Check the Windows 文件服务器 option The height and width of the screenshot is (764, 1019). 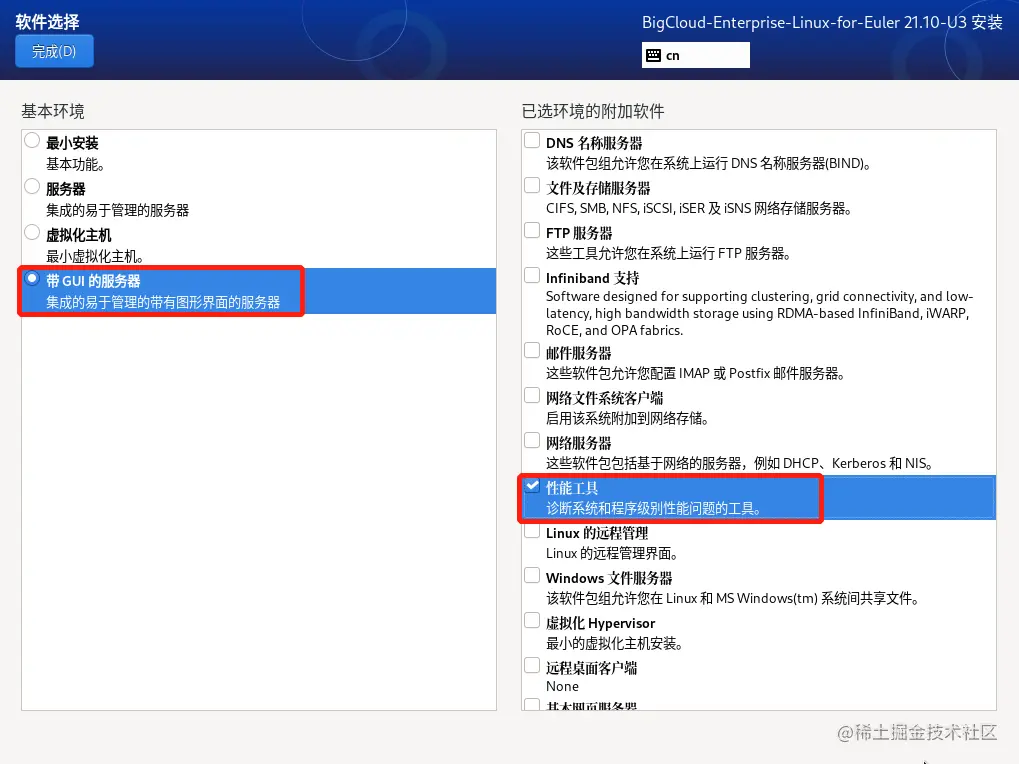click(x=531, y=575)
